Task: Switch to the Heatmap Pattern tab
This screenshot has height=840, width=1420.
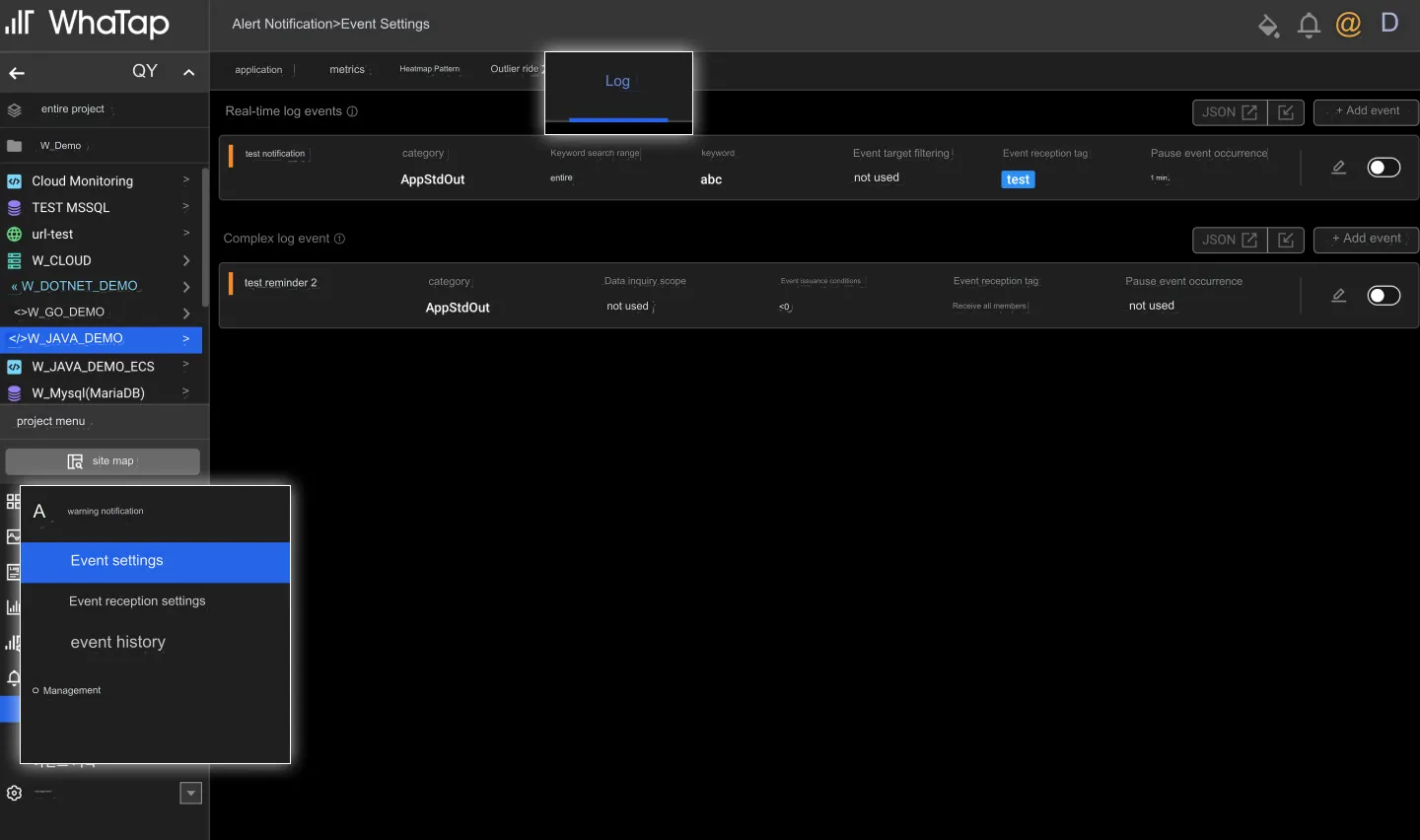Action: click(430, 69)
